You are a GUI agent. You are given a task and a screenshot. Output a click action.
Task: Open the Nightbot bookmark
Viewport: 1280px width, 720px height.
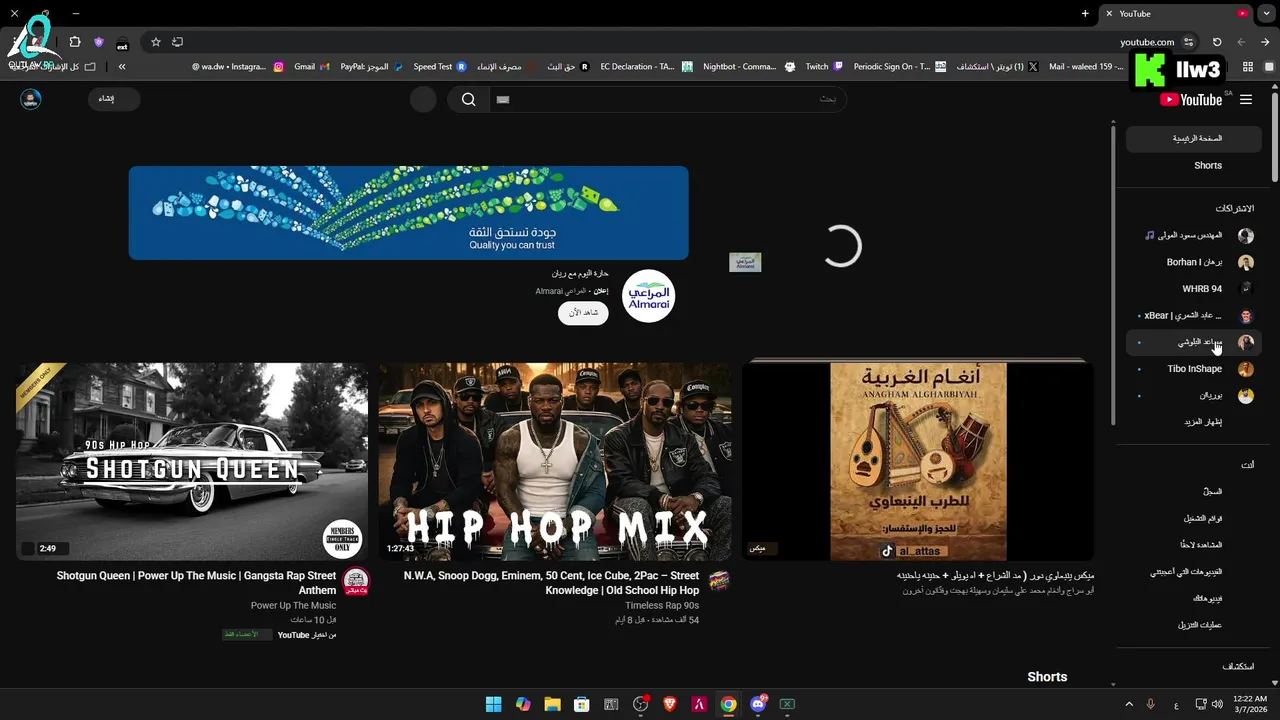748,67
